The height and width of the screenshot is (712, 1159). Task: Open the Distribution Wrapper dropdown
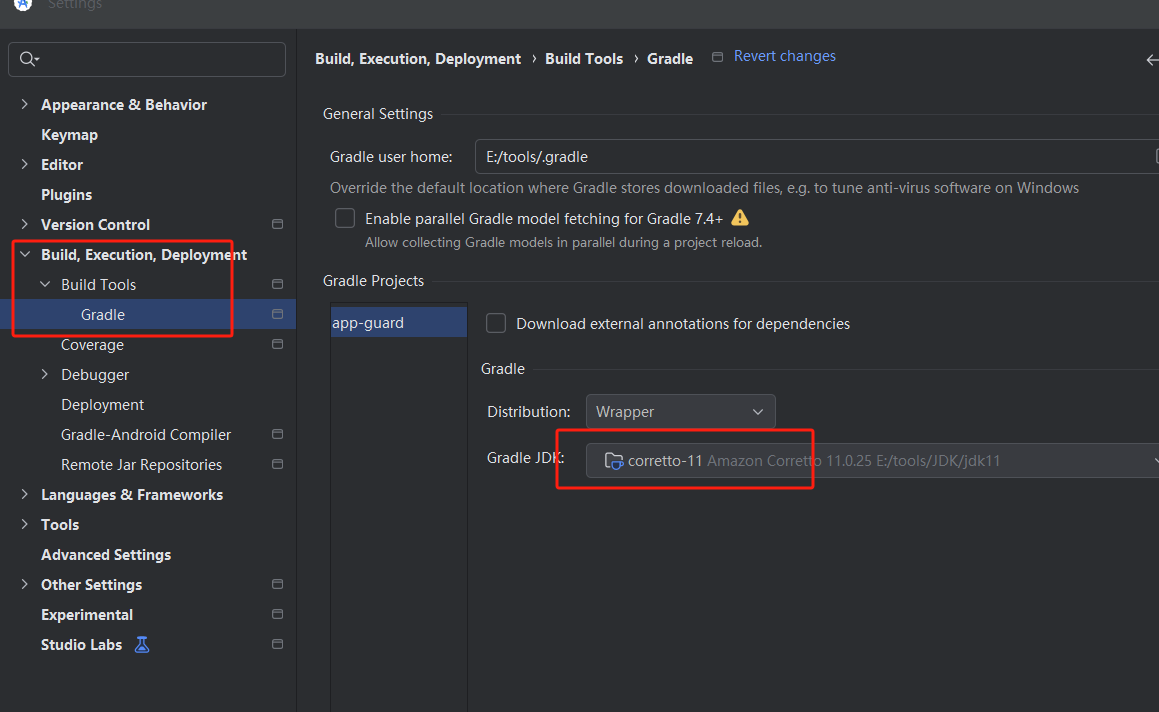click(x=681, y=411)
